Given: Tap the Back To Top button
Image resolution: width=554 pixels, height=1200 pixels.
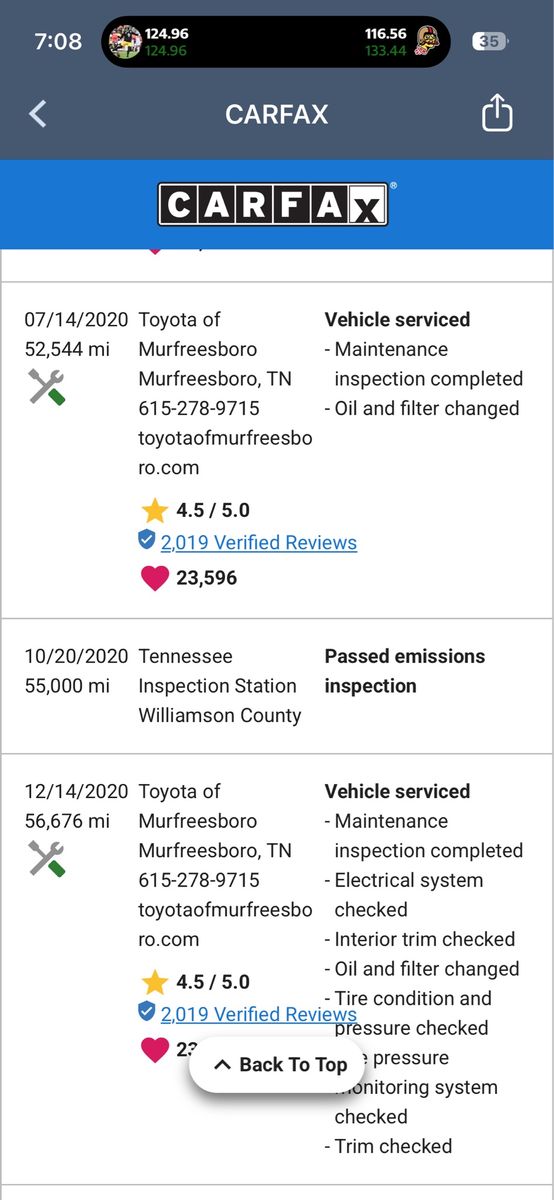Looking at the screenshot, I should pos(281,1065).
